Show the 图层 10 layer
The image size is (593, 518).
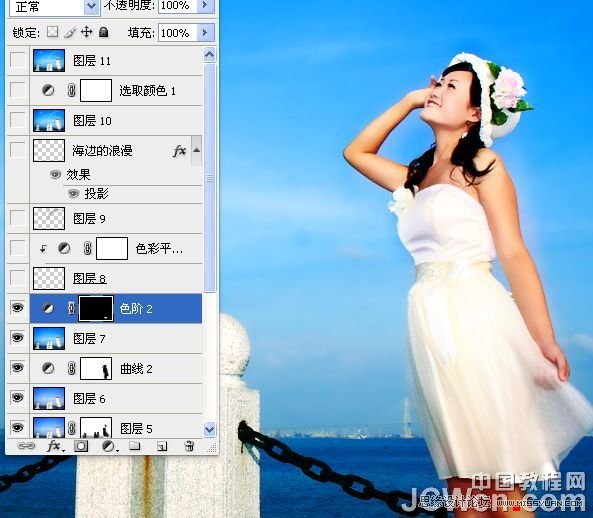point(17,120)
